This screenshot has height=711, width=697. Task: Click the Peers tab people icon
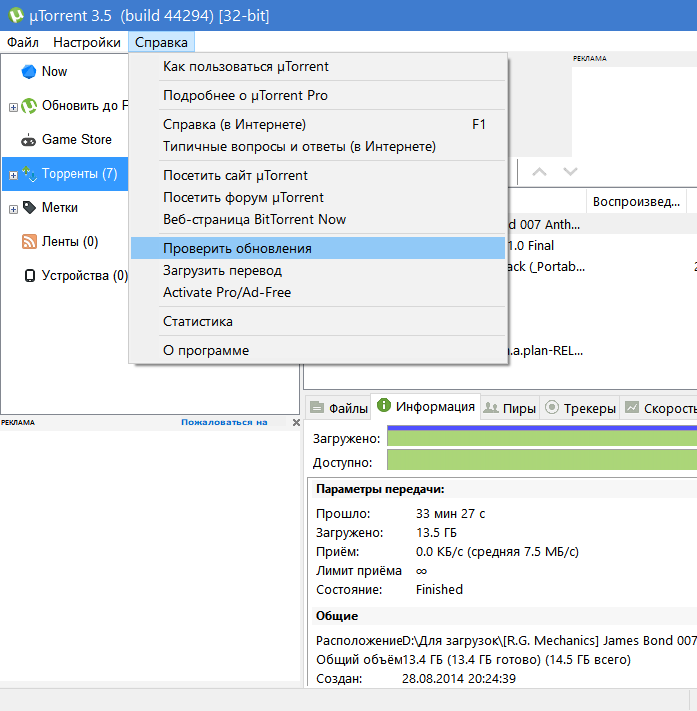491,408
